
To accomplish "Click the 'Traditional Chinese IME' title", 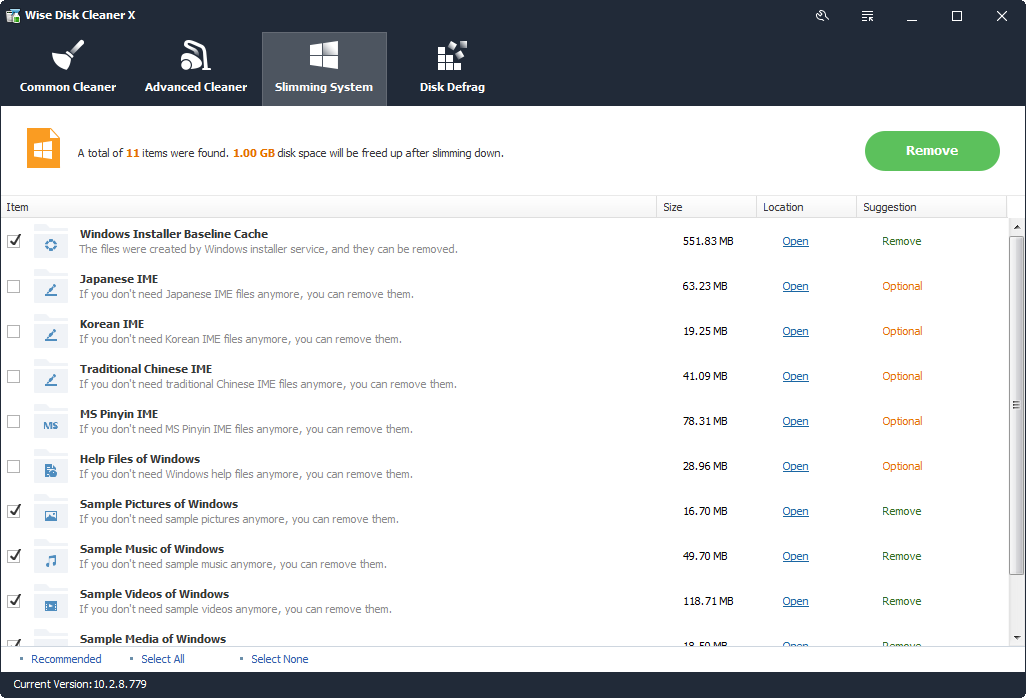I will (146, 370).
